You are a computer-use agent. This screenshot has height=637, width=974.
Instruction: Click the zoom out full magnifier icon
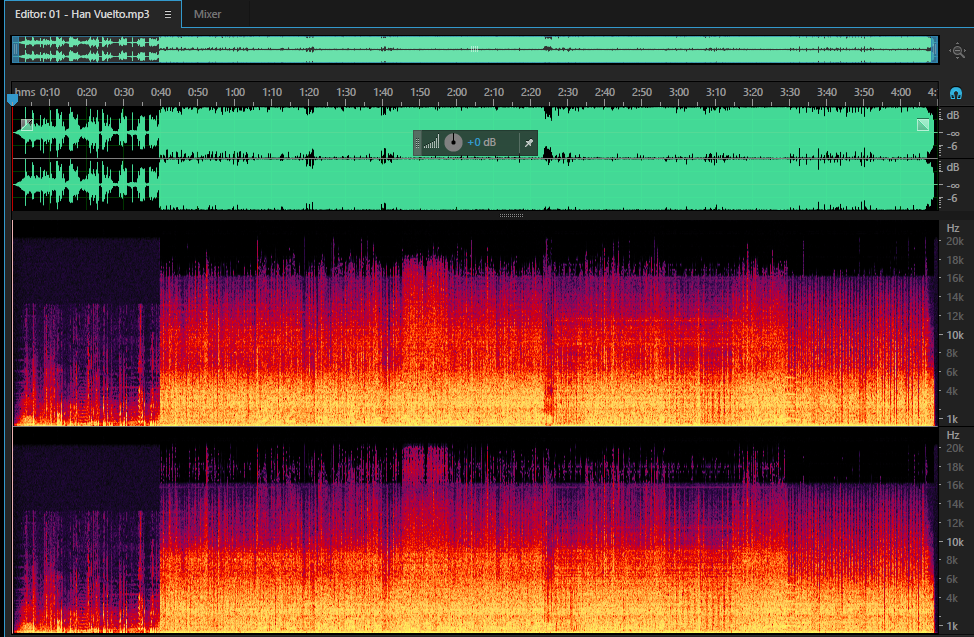click(x=958, y=50)
